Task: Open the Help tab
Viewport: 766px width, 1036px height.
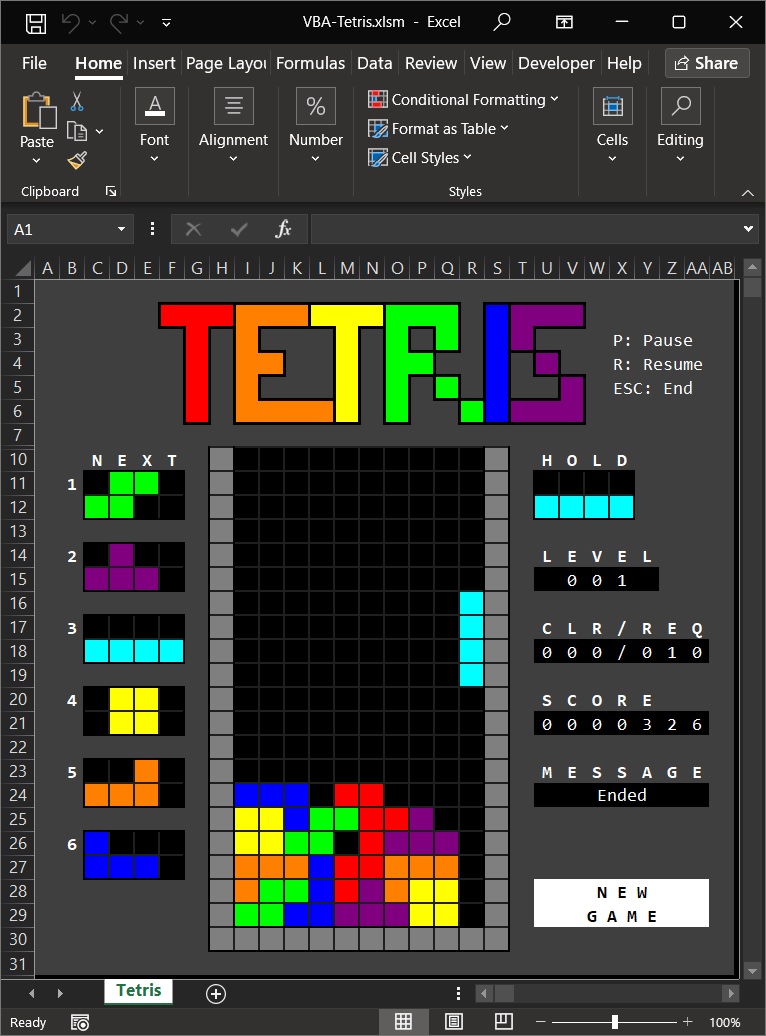Action: pyautogui.click(x=625, y=63)
